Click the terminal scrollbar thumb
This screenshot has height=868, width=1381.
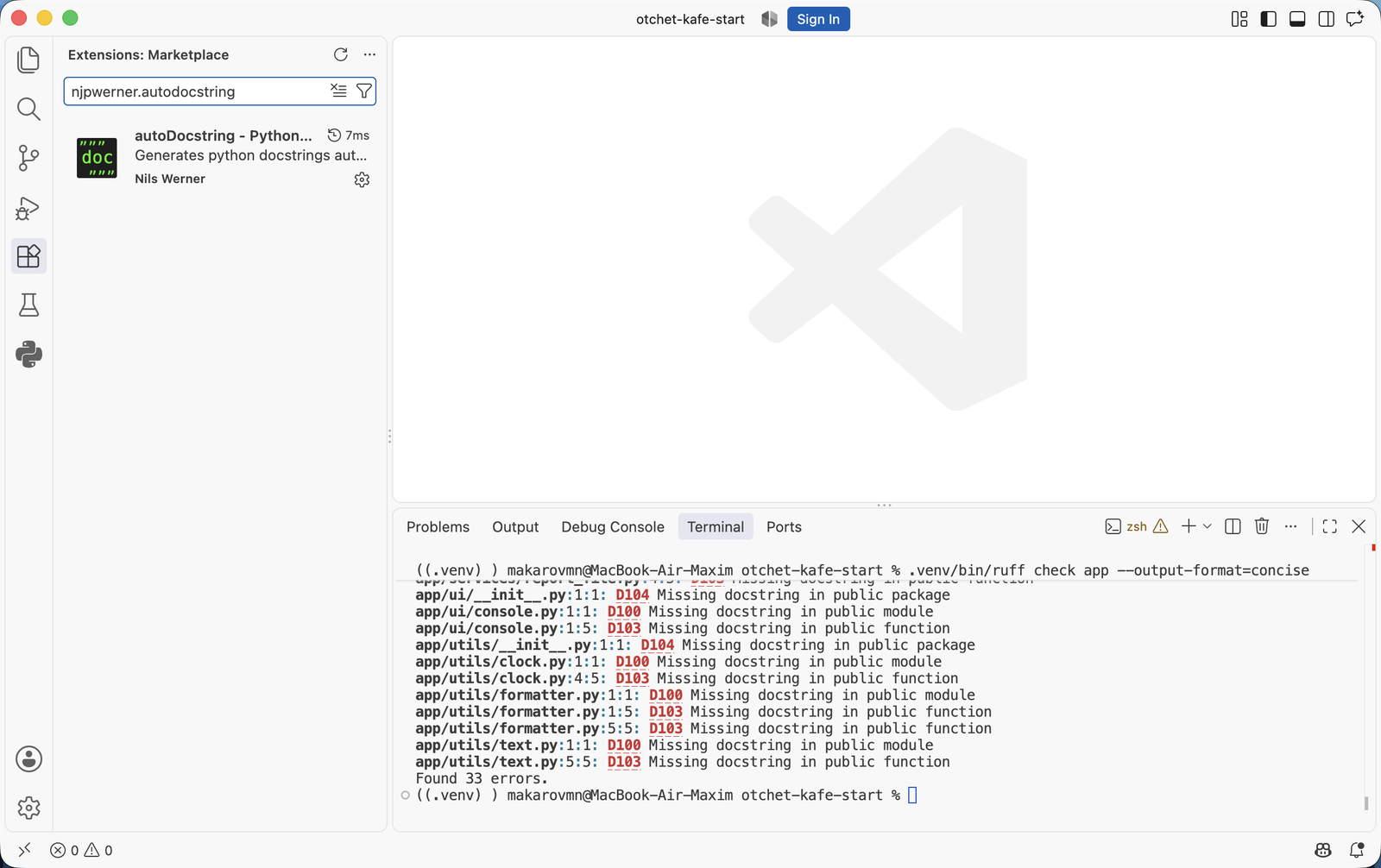tap(1366, 803)
